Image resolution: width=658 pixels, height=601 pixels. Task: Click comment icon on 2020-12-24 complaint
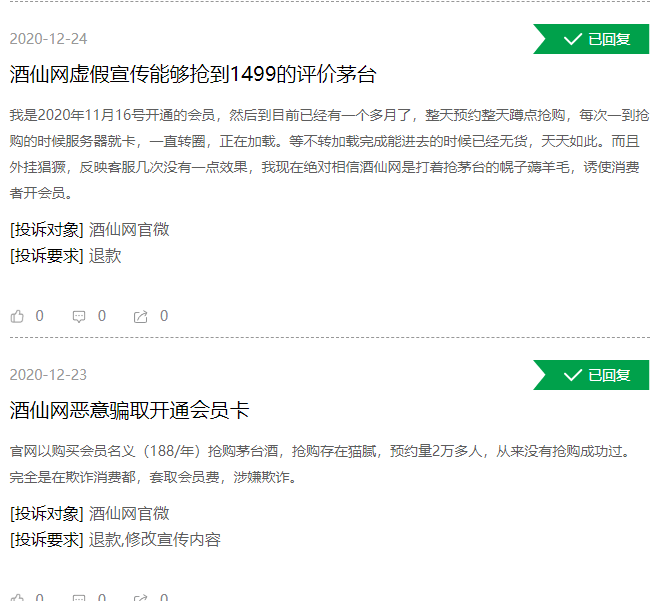tap(79, 316)
